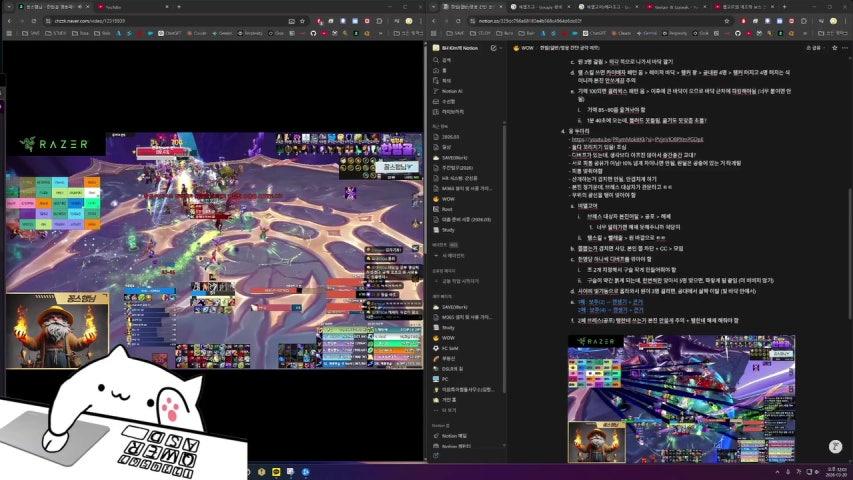Image resolution: width=853 pixels, height=480 pixels.
Task: Open ChatGPT bookmark in chzzk Chrome window
Action: 170,33
